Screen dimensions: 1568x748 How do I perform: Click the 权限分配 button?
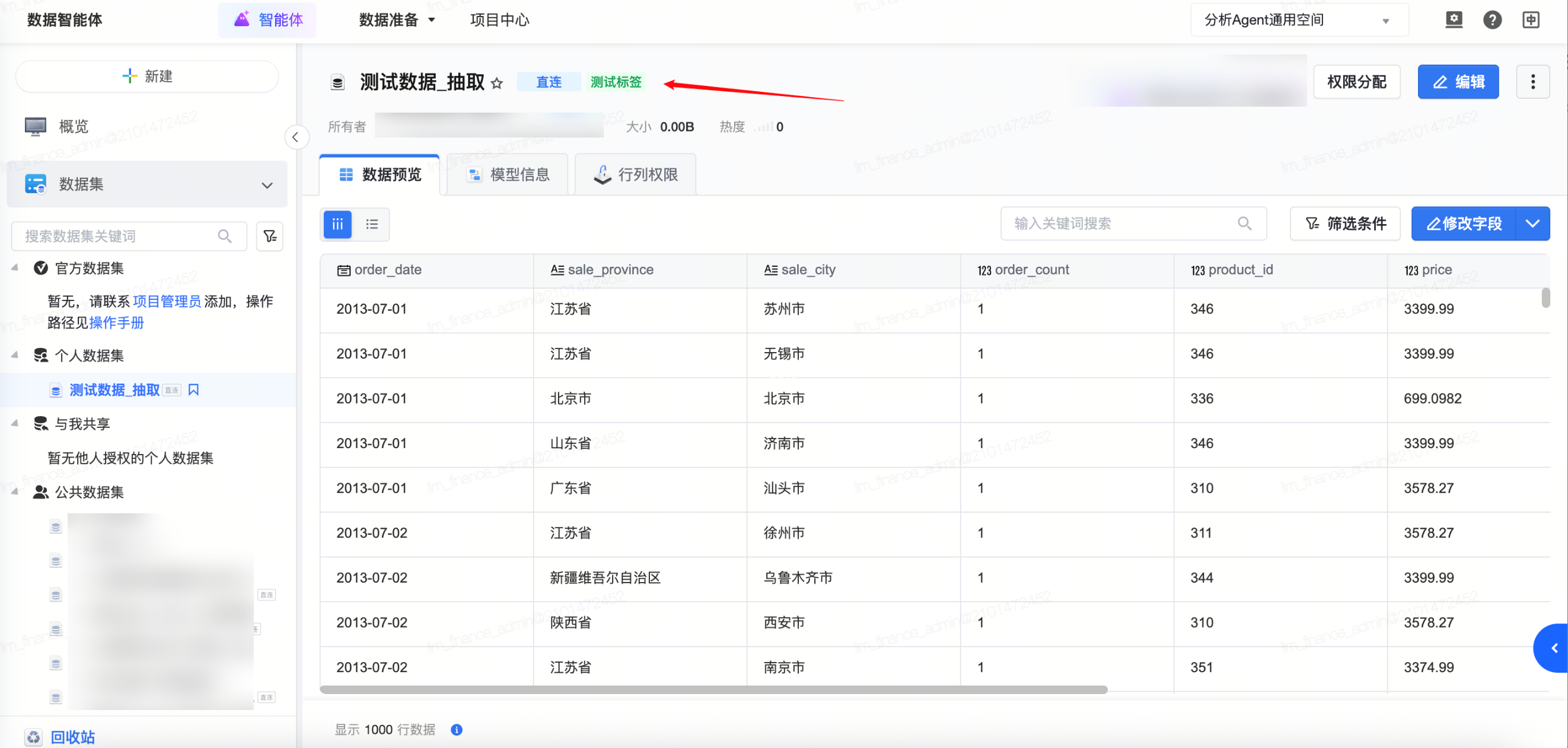click(1356, 81)
